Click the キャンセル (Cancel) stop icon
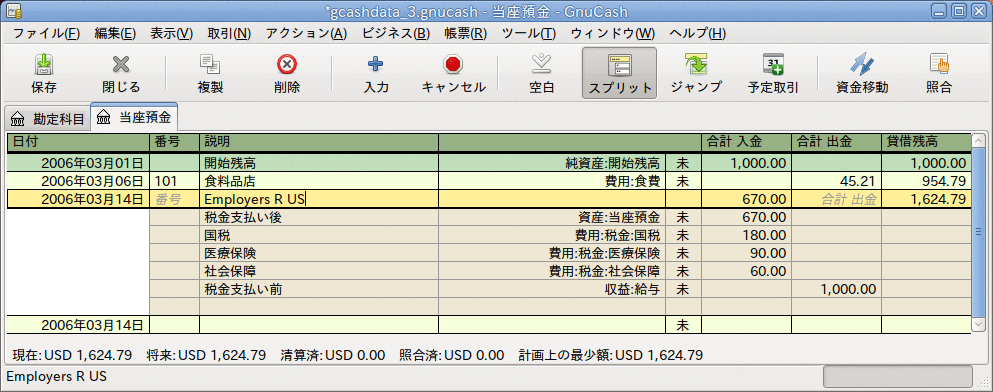The width and height of the screenshot is (993, 392). [x=453, y=64]
